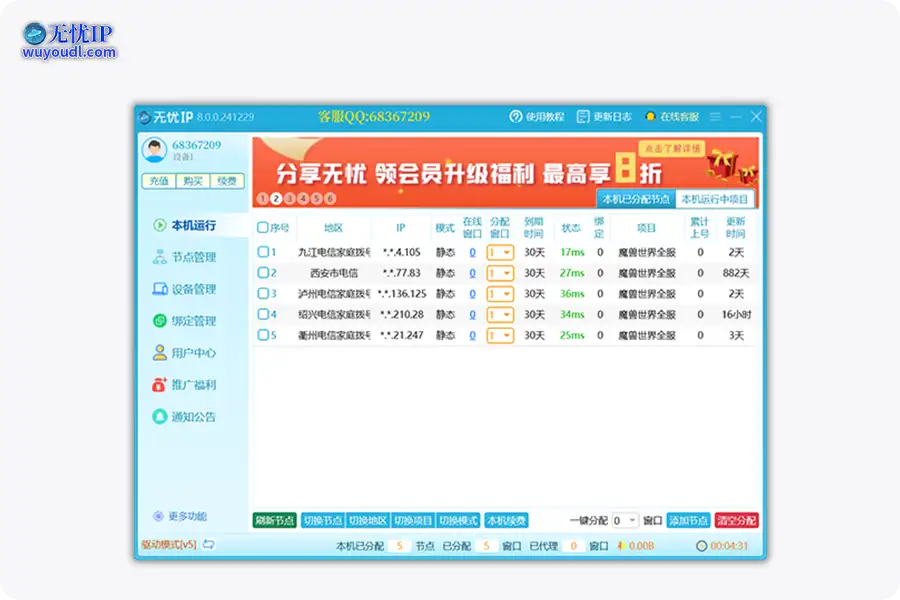Click the 购买 purchase button
The height and width of the screenshot is (600, 900).
click(x=193, y=181)
